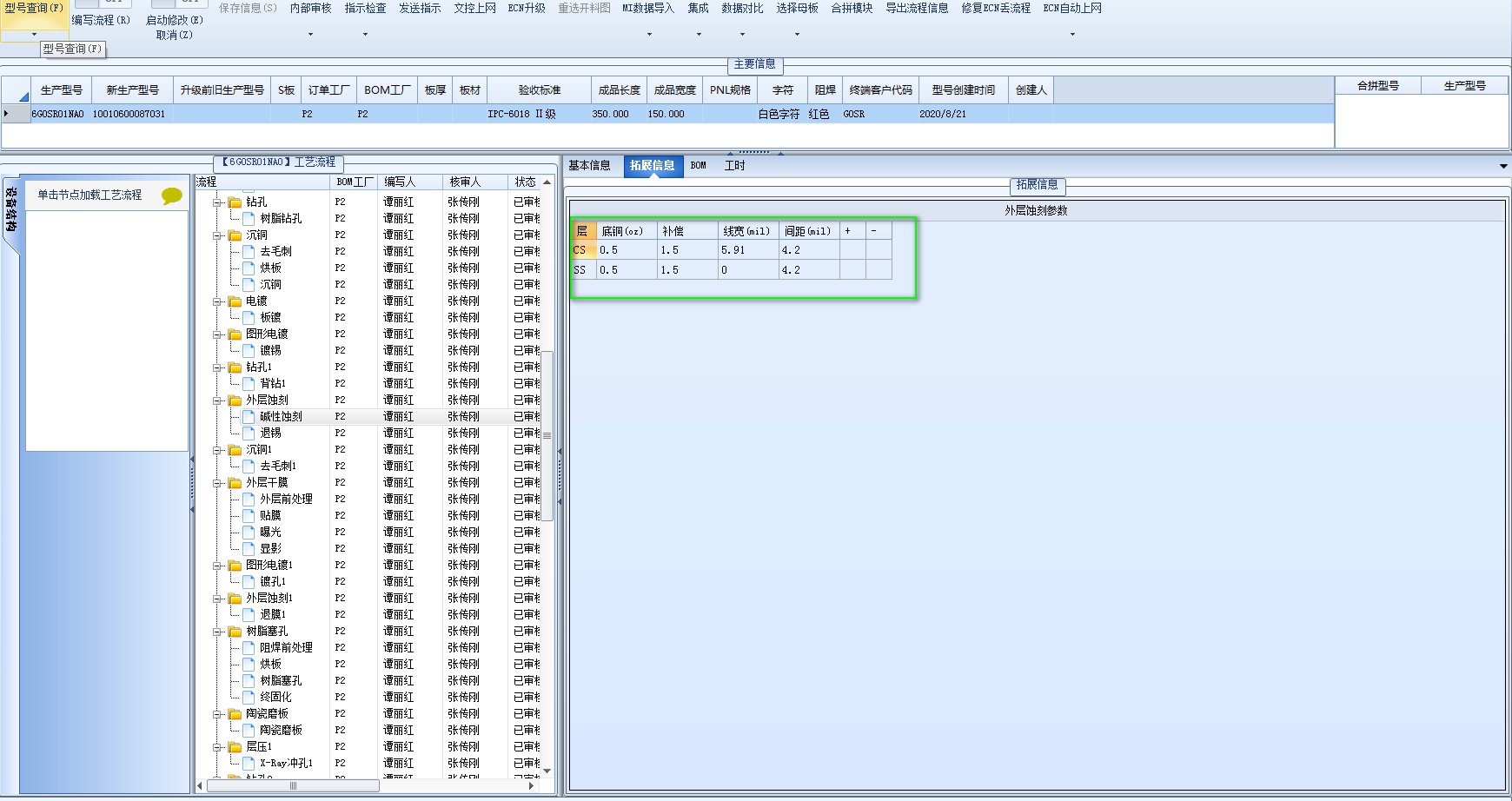Click the process tree vertical scrollbar thumb
This screenshot has width=1512, height=801.
(547, 435)
